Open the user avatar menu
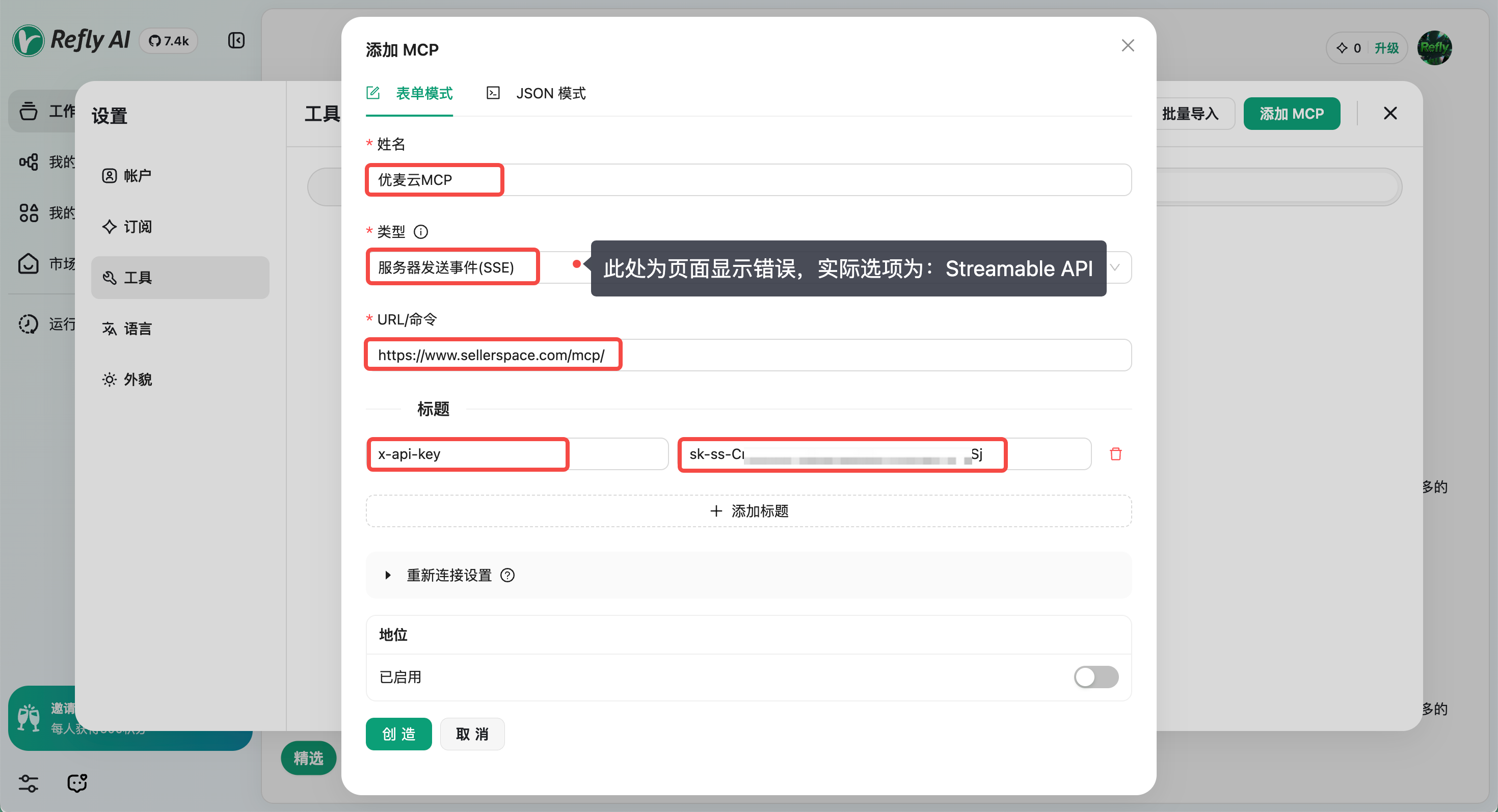The image size is (1498, 812). (x=1434, y=48)
